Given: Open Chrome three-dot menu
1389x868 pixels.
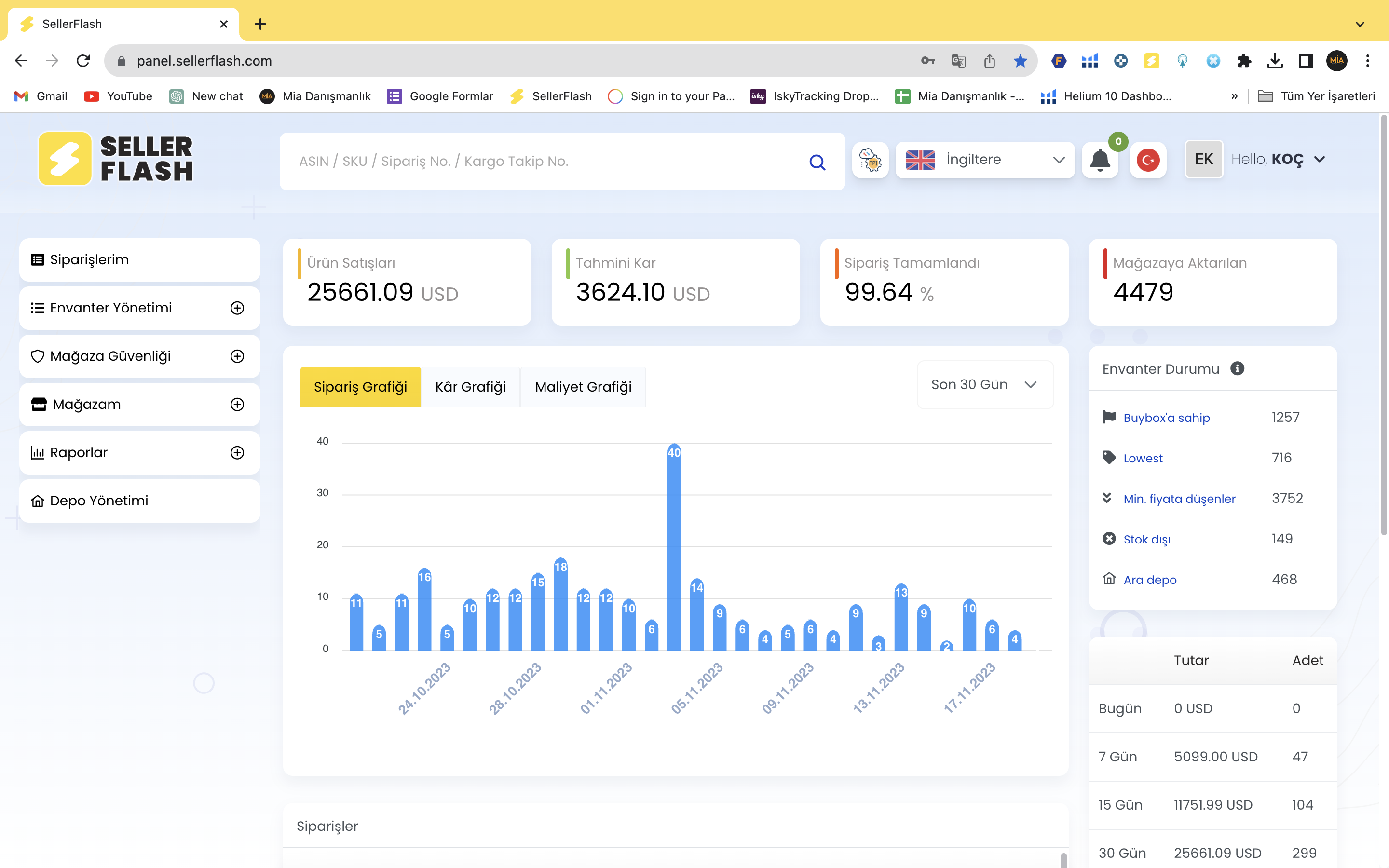Looking at the screenshot, I should pos(1368,61).
